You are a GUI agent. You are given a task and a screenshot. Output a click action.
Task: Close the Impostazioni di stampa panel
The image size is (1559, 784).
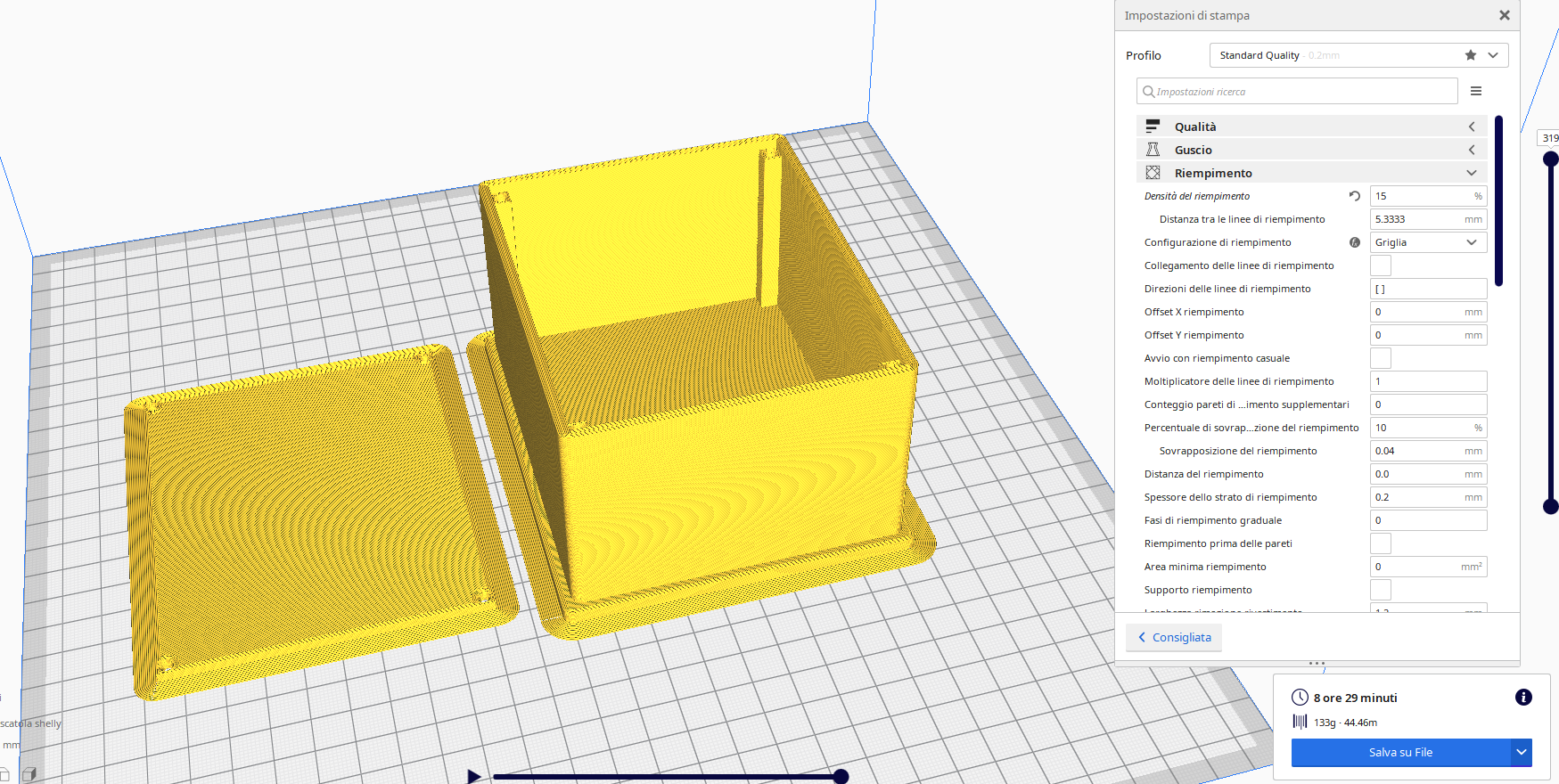point(1505,15)
